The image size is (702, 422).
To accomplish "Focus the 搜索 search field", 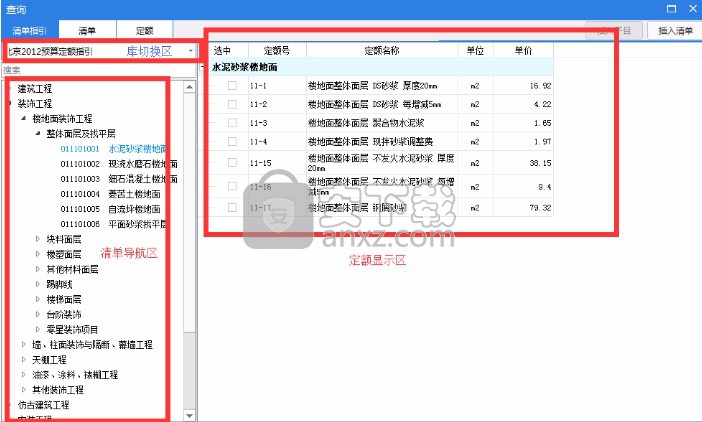I will (99, 70).
